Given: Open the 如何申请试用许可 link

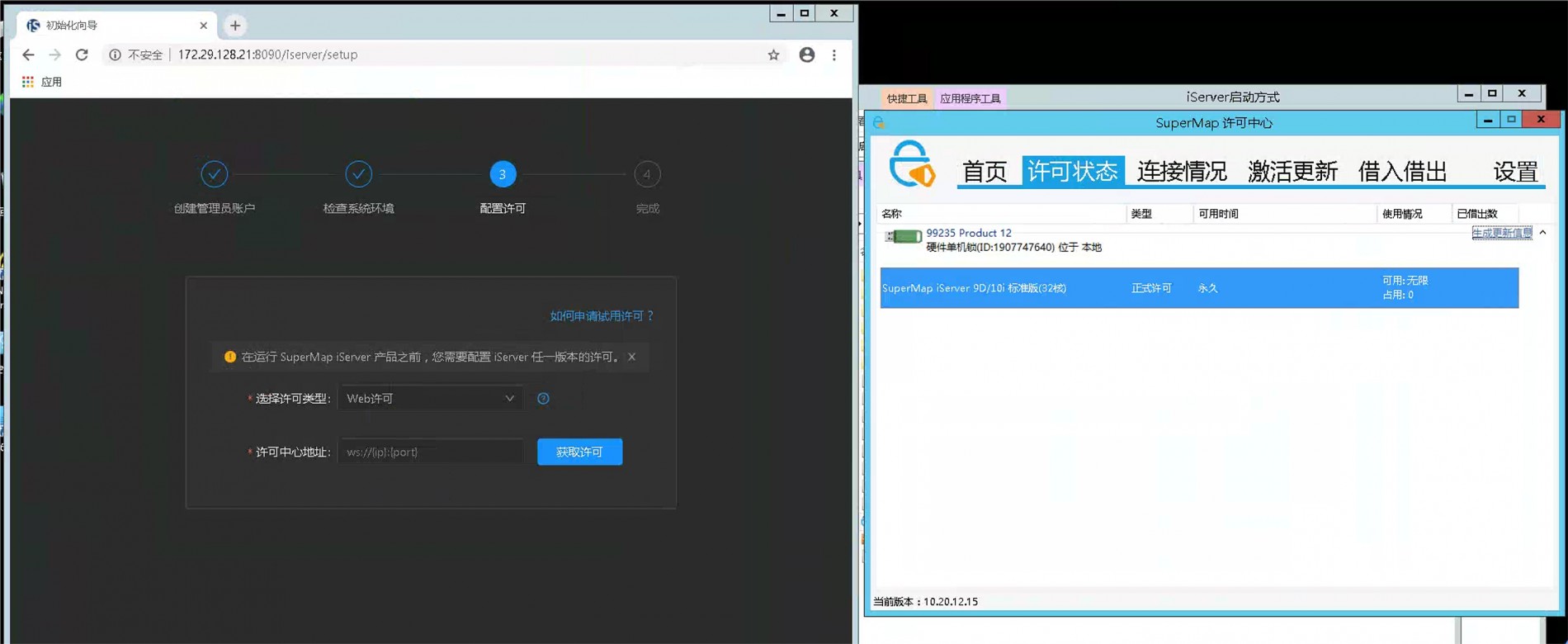Looking at the screenshot, I should (602, 315).
